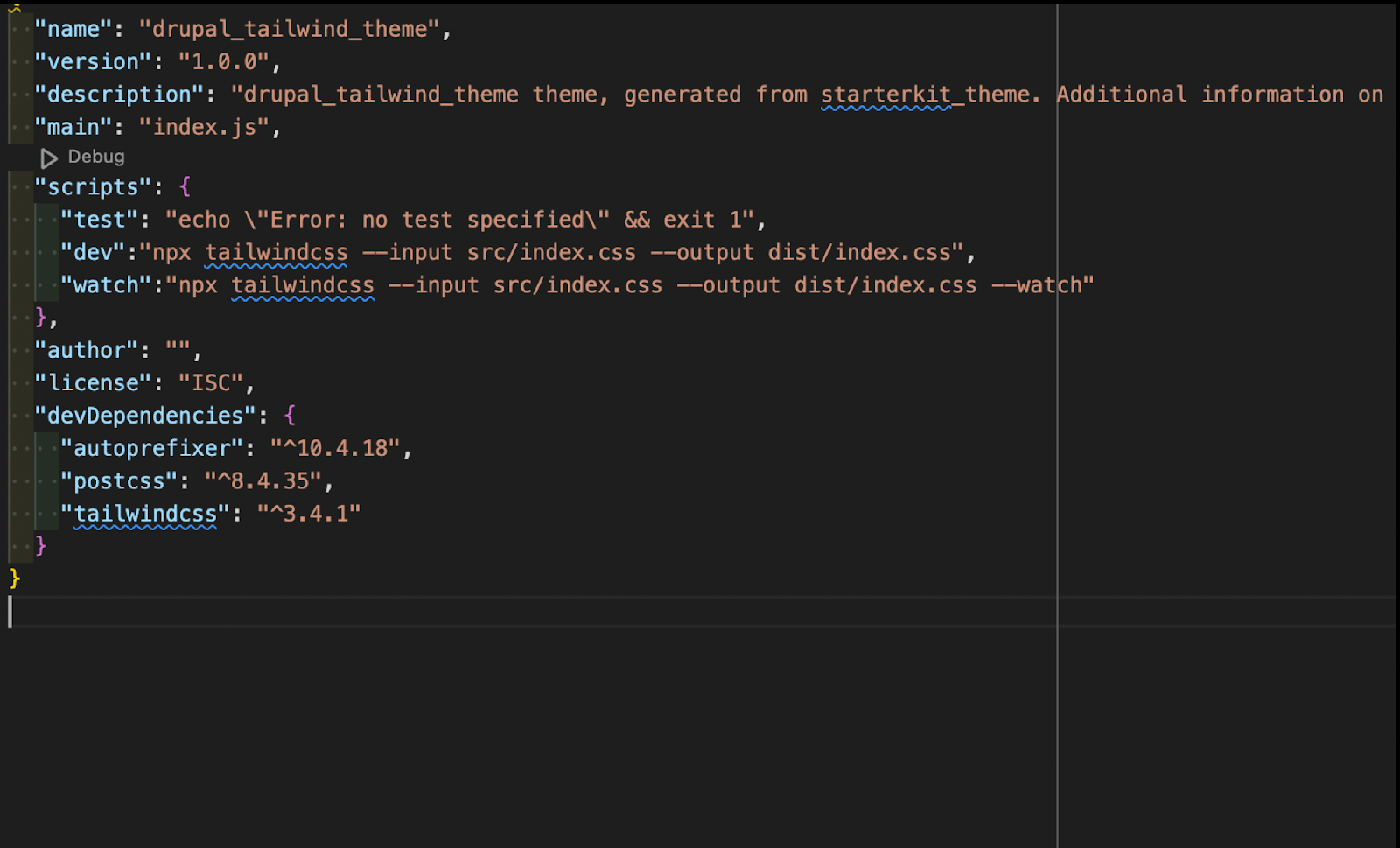The width and height of the screenshot is (1400, 848).
Task: Click the "version" key
Action: pos(93,62)
